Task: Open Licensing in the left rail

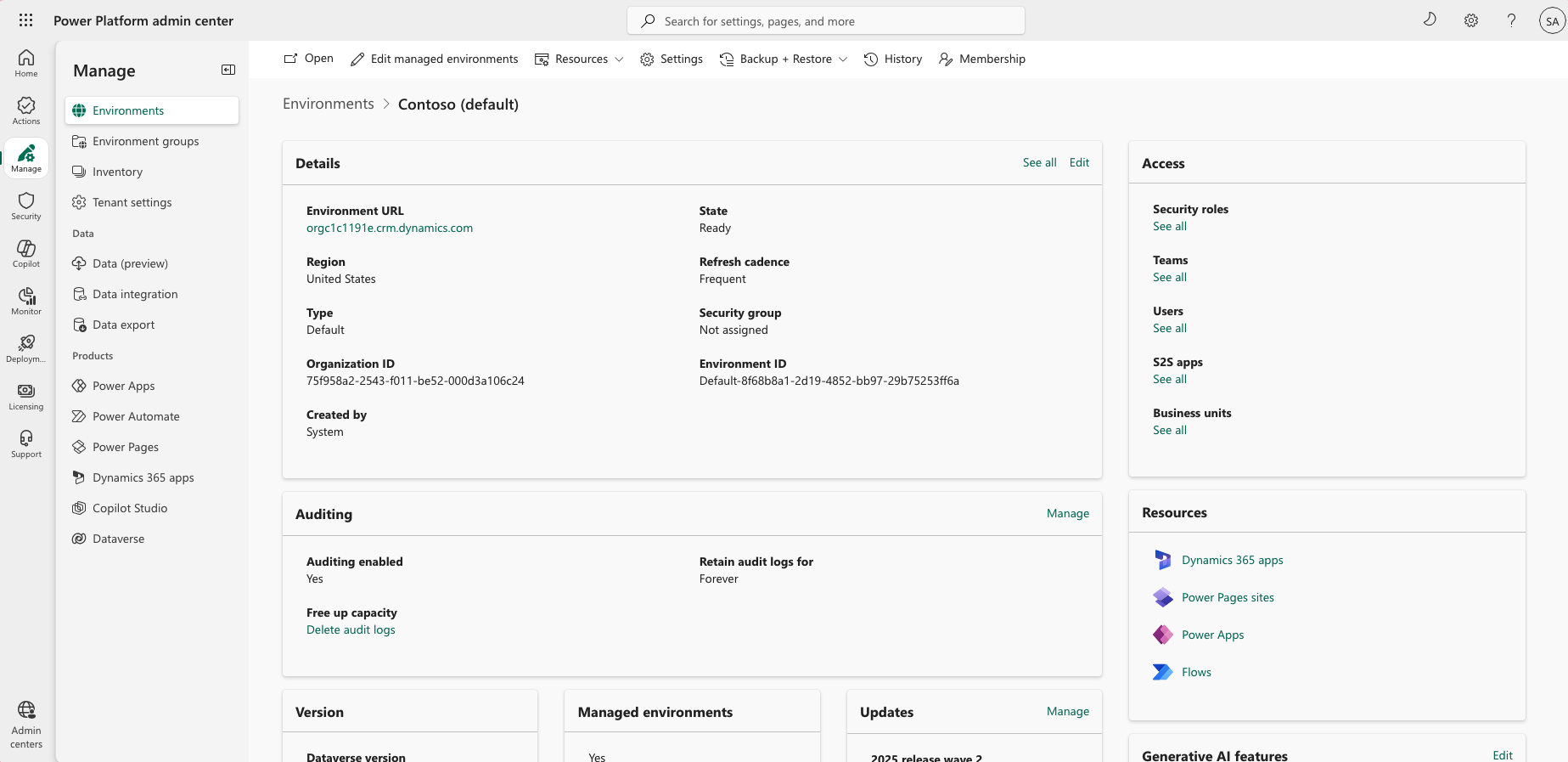Action: point(26,396)
